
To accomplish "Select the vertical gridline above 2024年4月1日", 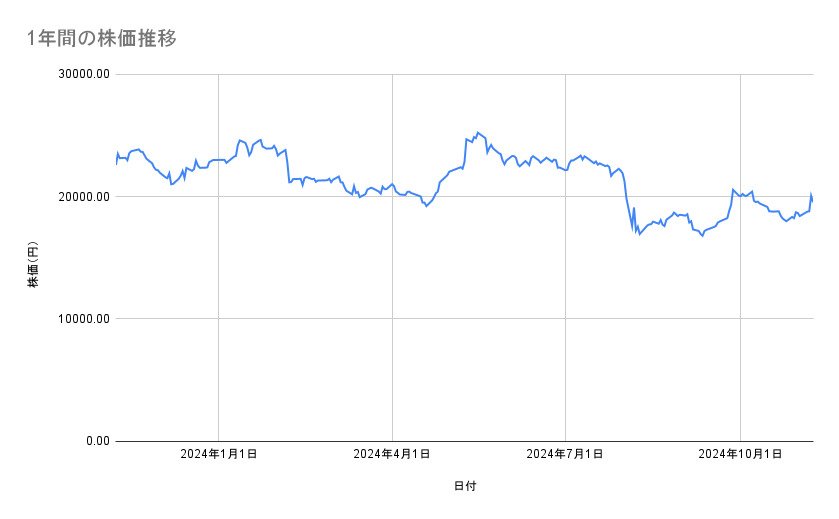I will pyautogui.click(x=392, y=300).
